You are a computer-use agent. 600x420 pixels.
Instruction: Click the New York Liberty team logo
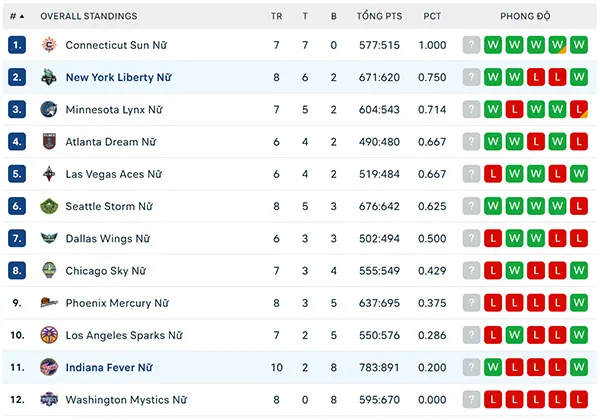pos(49,77)
